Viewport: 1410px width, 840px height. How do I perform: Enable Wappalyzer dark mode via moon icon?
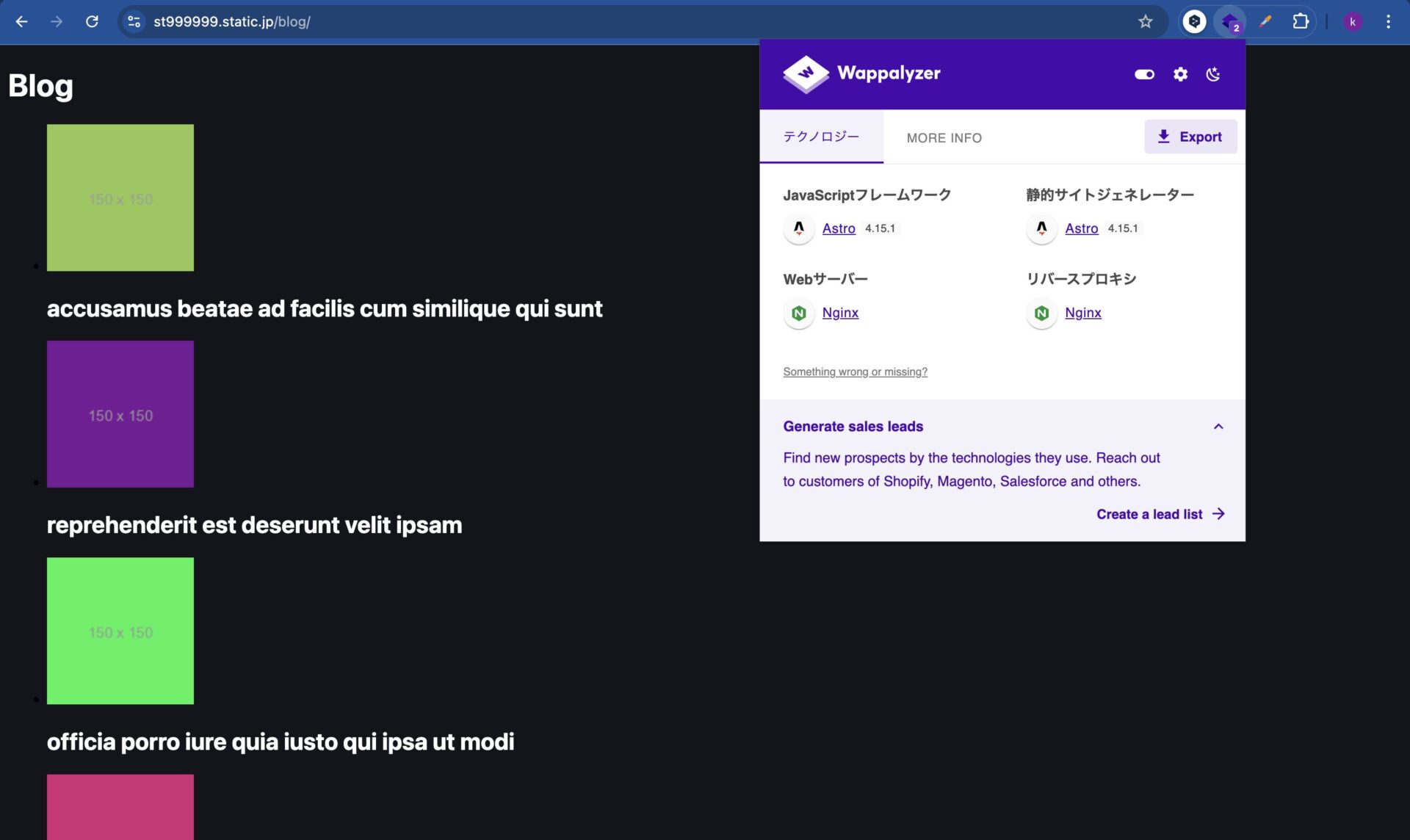click(x=1213, y=73)
